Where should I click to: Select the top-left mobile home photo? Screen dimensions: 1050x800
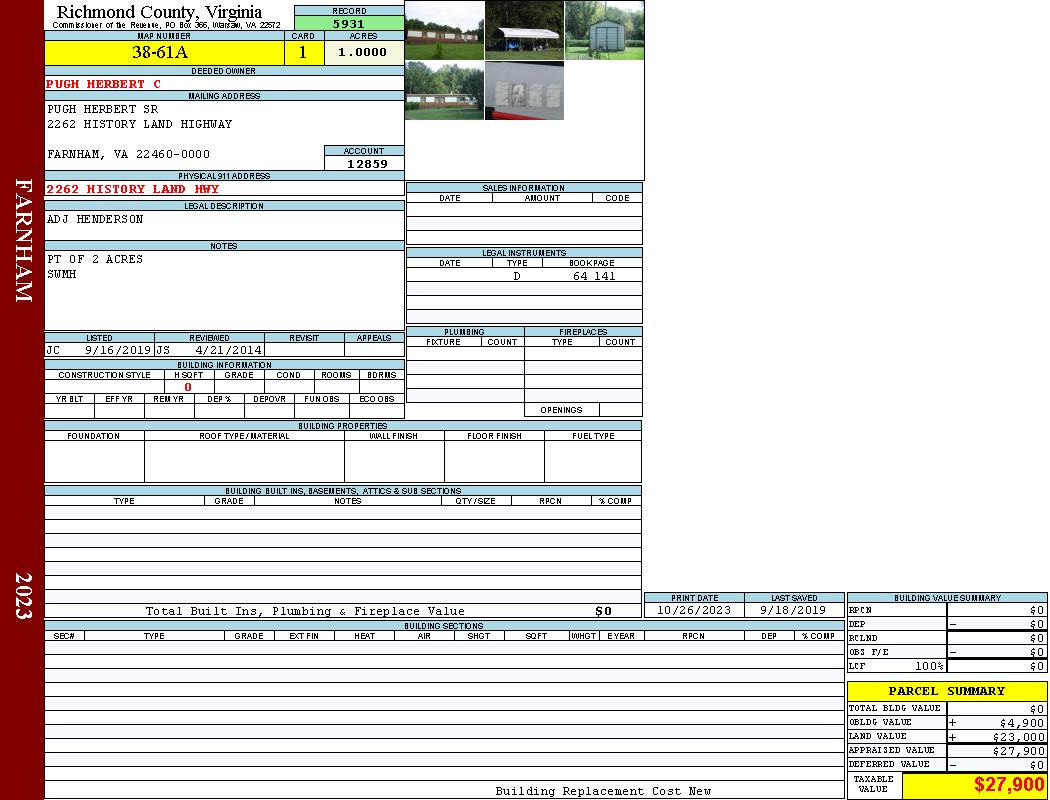click(x=444, y=31)
